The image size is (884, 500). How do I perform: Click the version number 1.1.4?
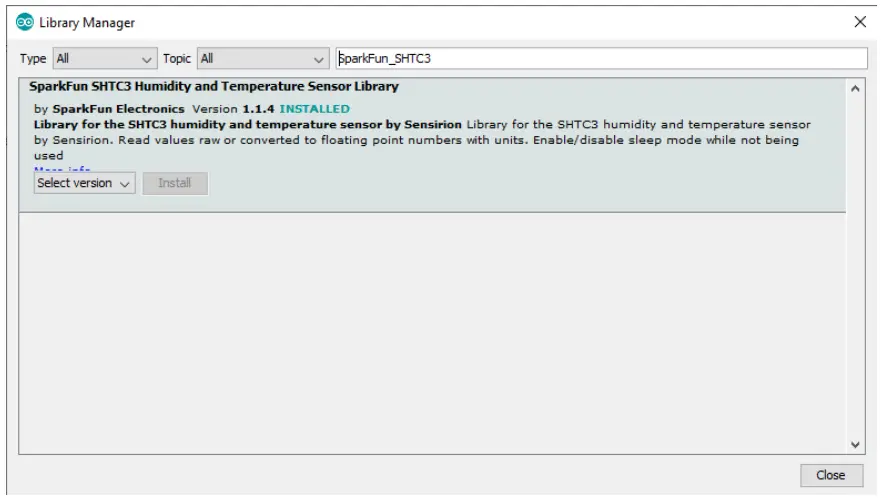pyautogui.click(x=259, y=108)
